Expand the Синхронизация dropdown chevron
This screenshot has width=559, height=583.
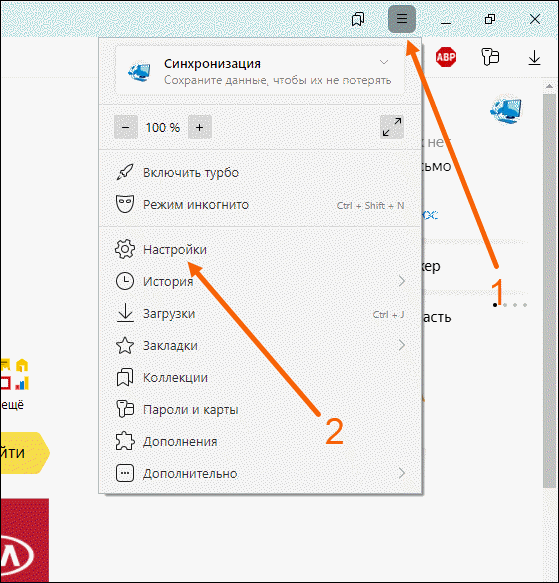[x=384, y=62]
